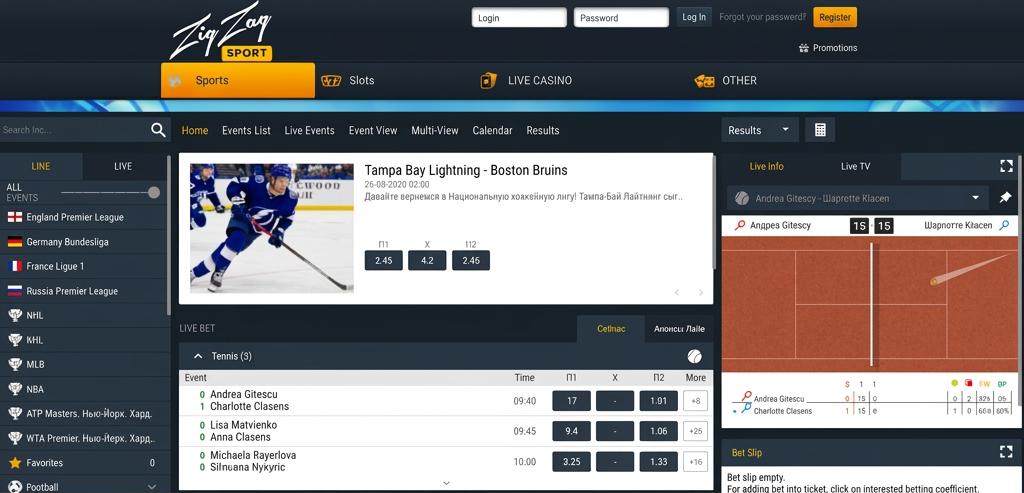Screen dimensions: 1024x493
Task: Click Tampa Bay Lightning - Boston Bruins title
Action: click(x=466, y=170)
